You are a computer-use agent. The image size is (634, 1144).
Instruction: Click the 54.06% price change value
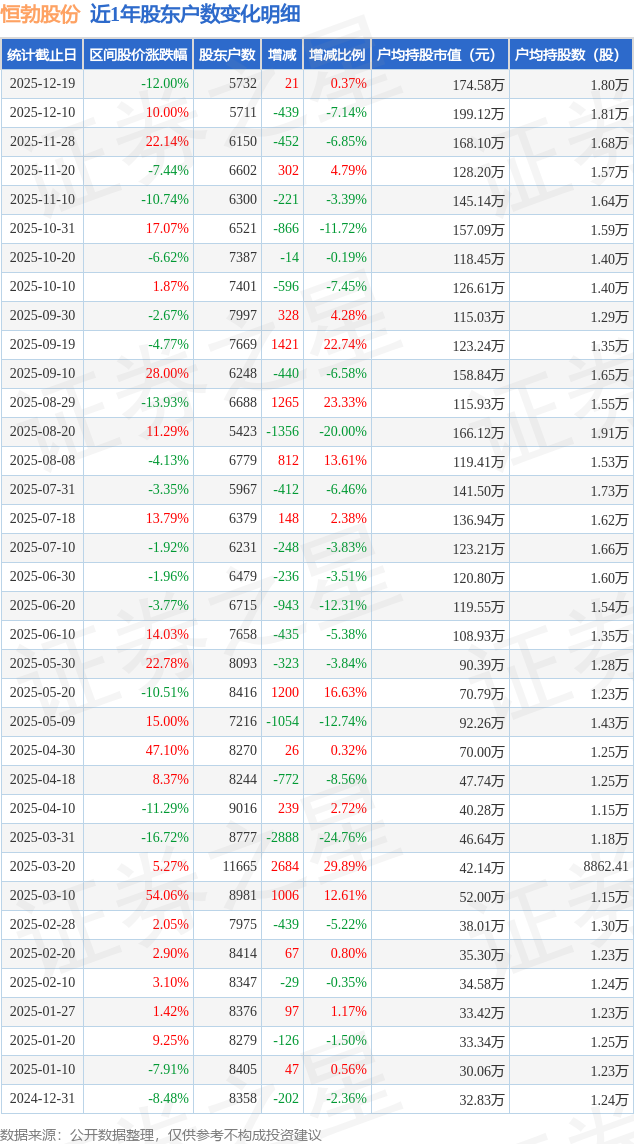[x=167, y=896]
